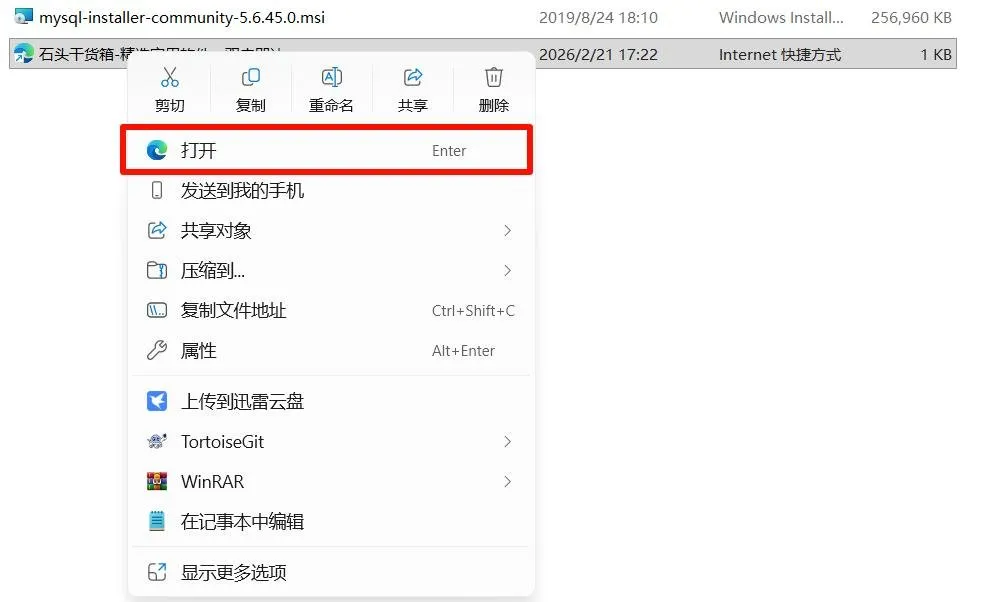Expand the TortoiseGit submenu arrow
This screenshot has width=987, height=602.
507,441
